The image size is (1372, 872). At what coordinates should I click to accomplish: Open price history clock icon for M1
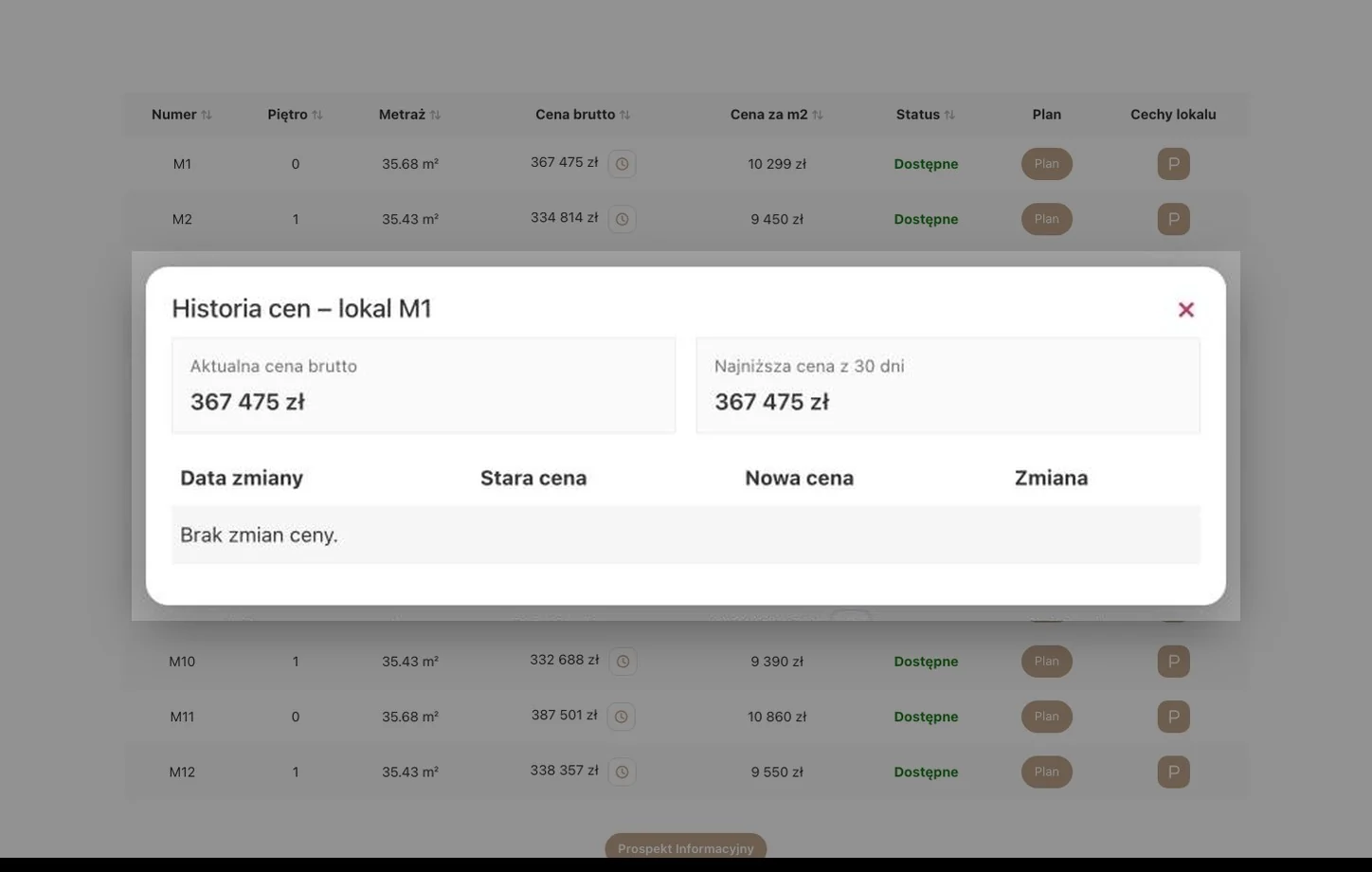(x=622, y=164)
